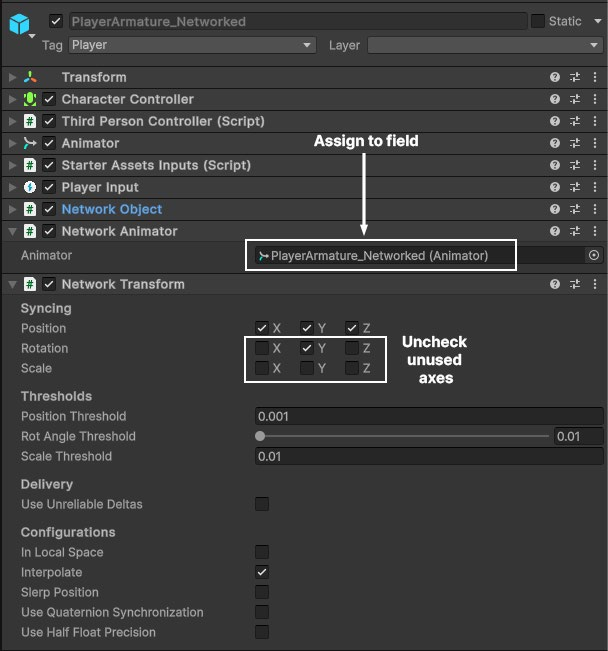This screenshot has height=651, width=608.
Task: Open Third Person Controller presets icon
Action: click(575, 121)
